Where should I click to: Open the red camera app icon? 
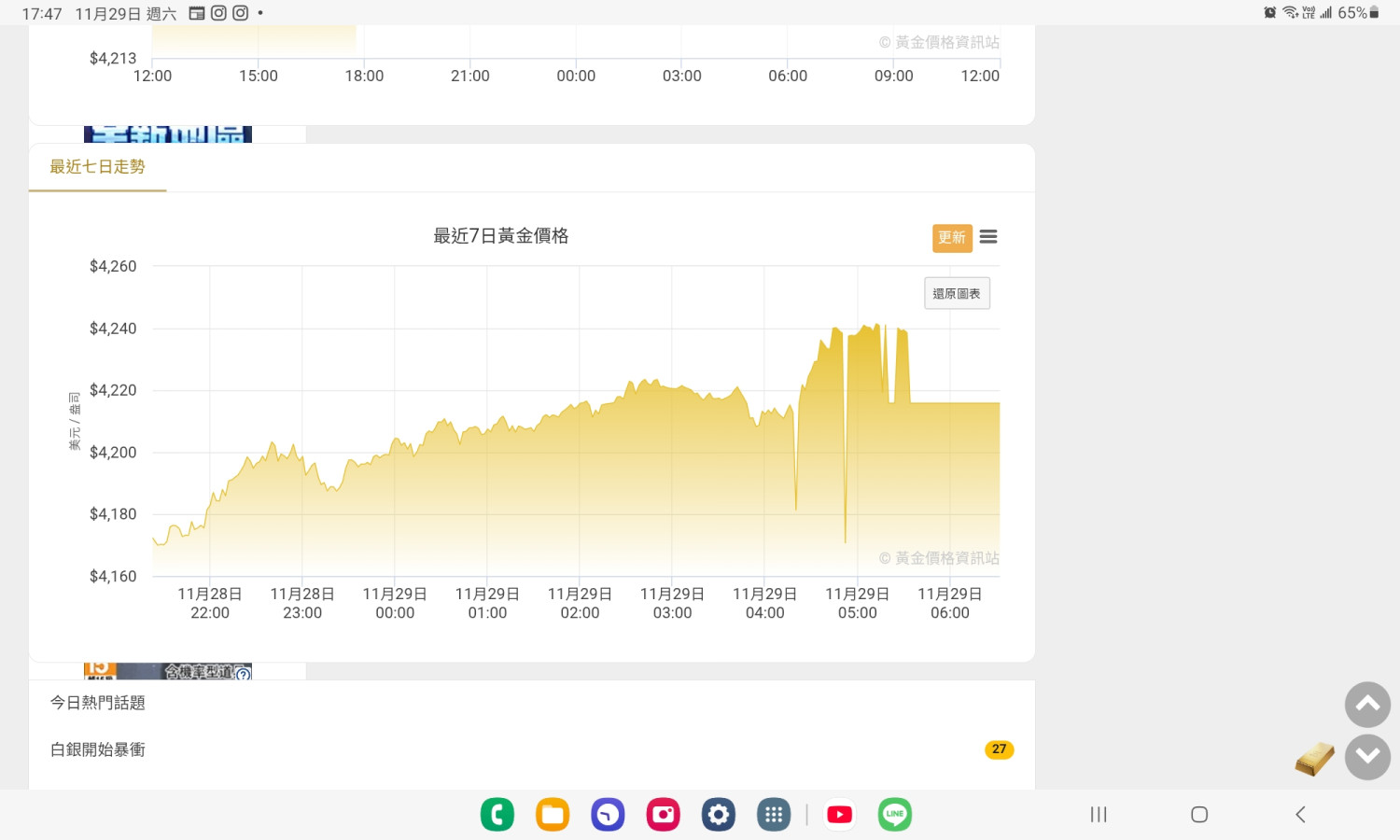click(x=664, y=815)
